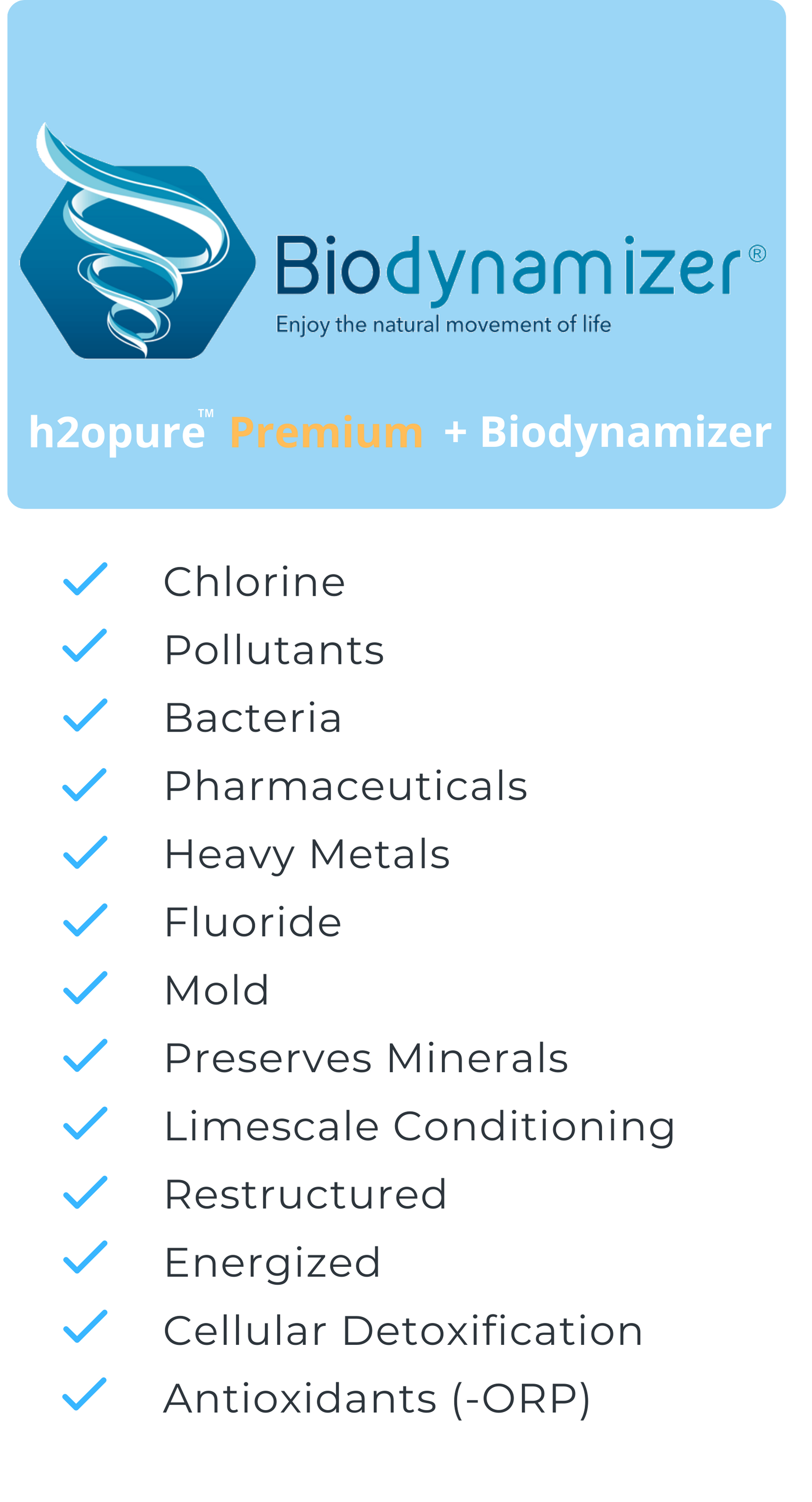This screenshot has width=812, height=1502.
Task: Click the checkmark next to Preserves Minerals
Action: 85,1055
